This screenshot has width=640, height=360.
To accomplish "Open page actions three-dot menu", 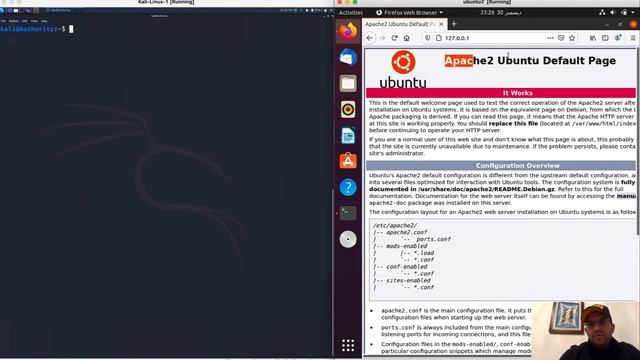I will pos(550,38).
